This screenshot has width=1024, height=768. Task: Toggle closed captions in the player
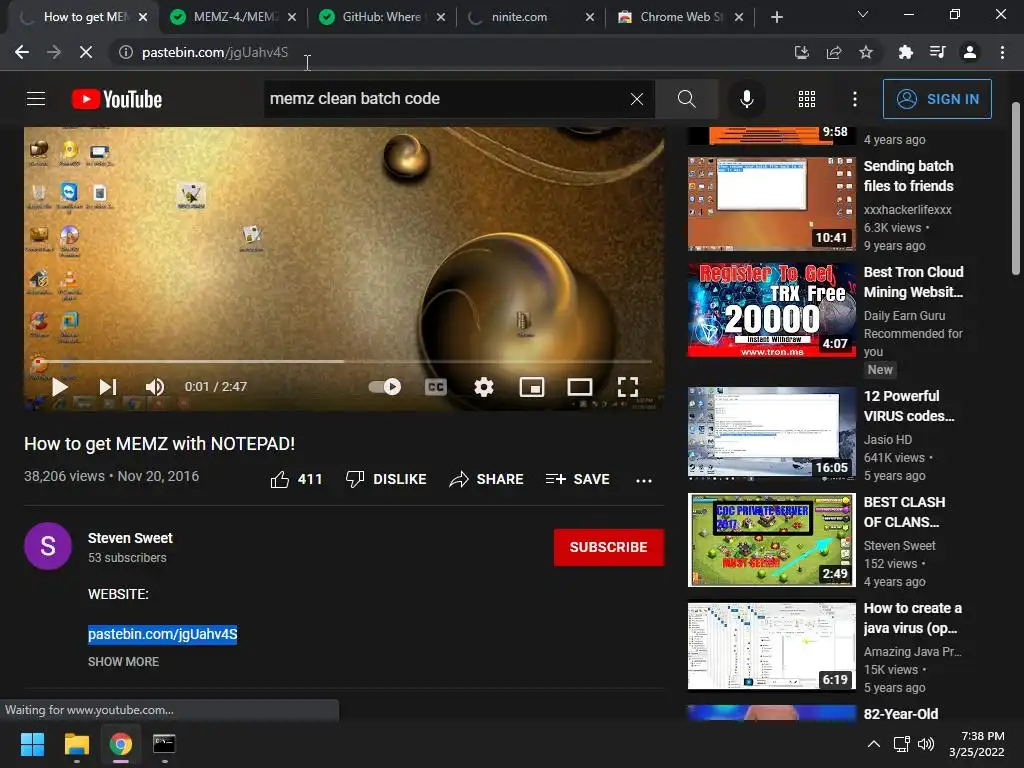pos(436,387)
